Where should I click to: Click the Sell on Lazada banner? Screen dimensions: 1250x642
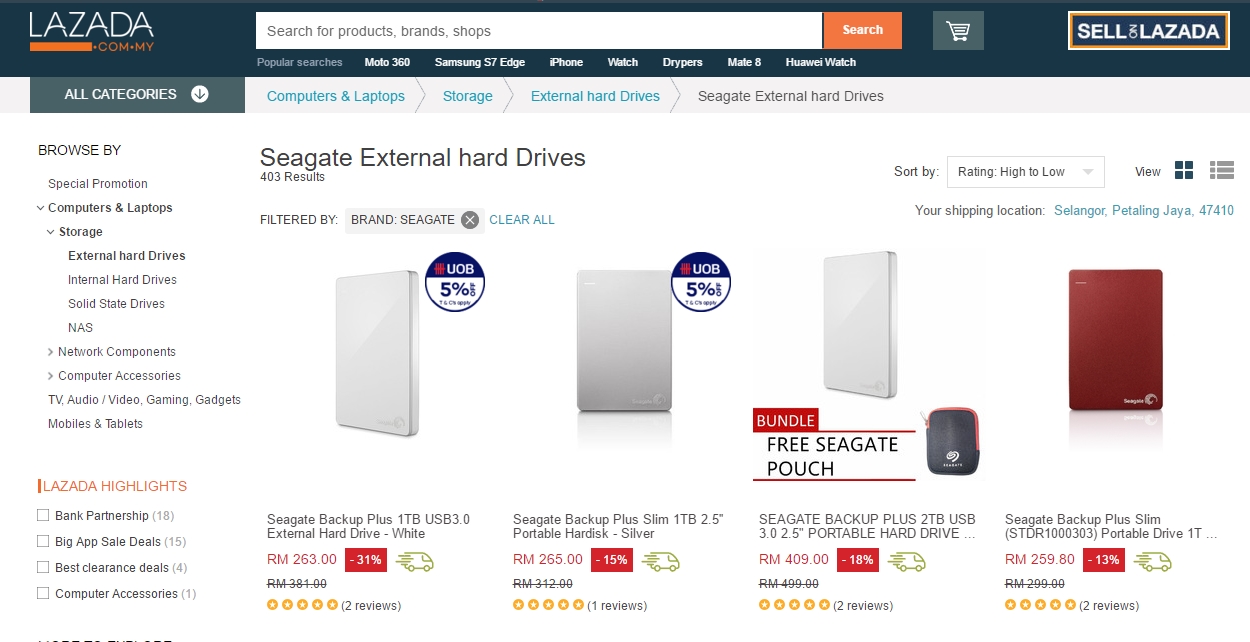1148,31
